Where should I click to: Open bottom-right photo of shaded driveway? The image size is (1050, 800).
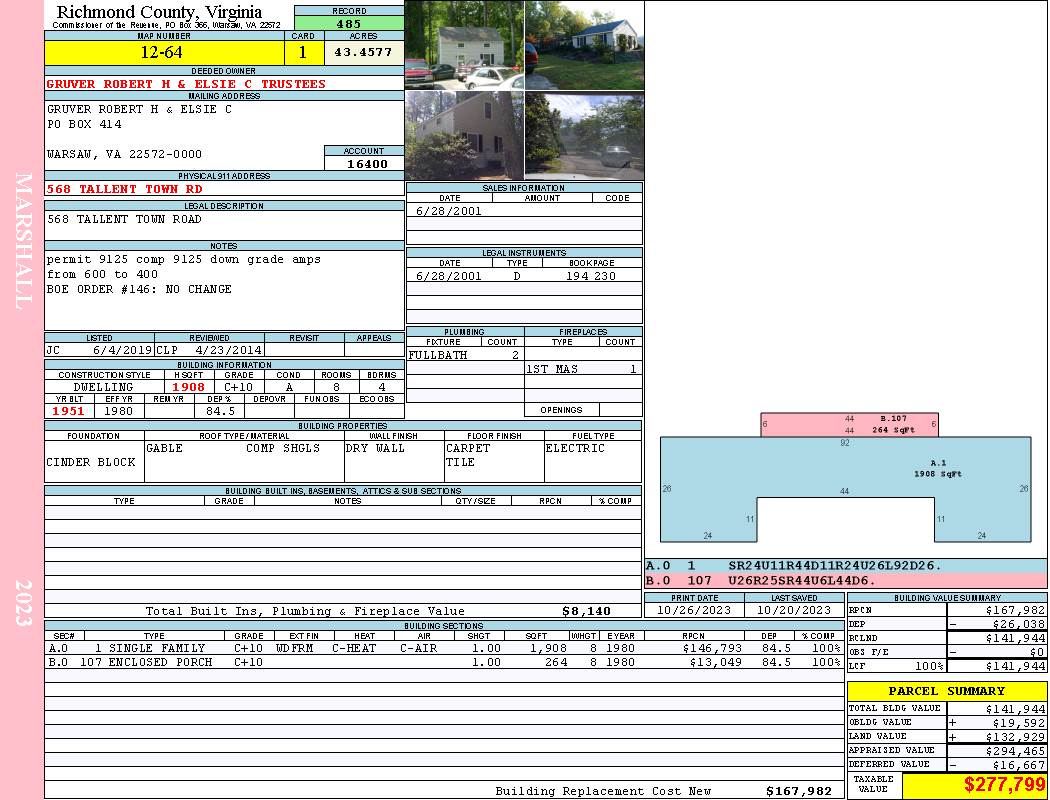point(584,136)
